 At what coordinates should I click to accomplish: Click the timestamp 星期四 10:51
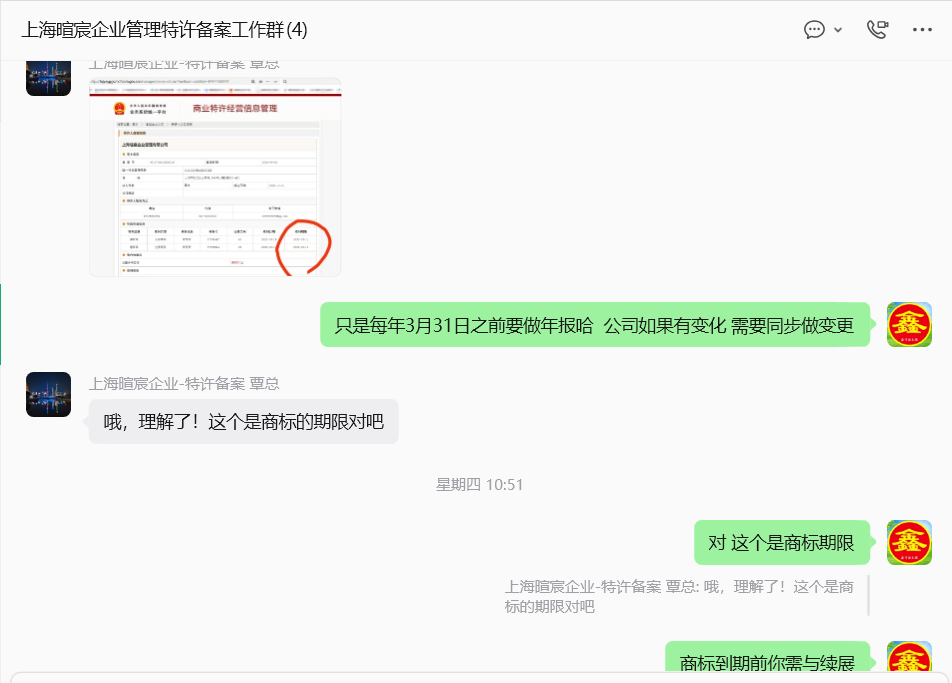479,484
